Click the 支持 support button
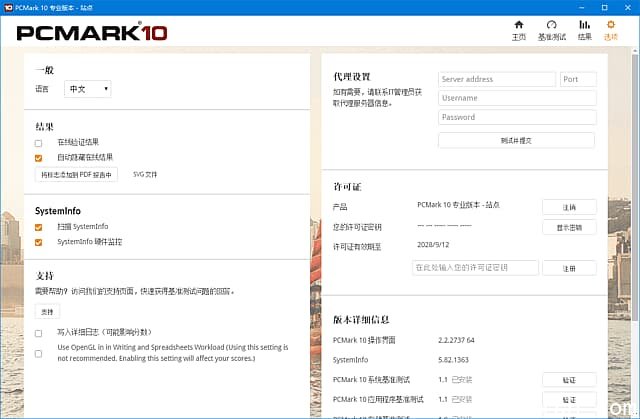640x419 pixels. click(47, 312)
